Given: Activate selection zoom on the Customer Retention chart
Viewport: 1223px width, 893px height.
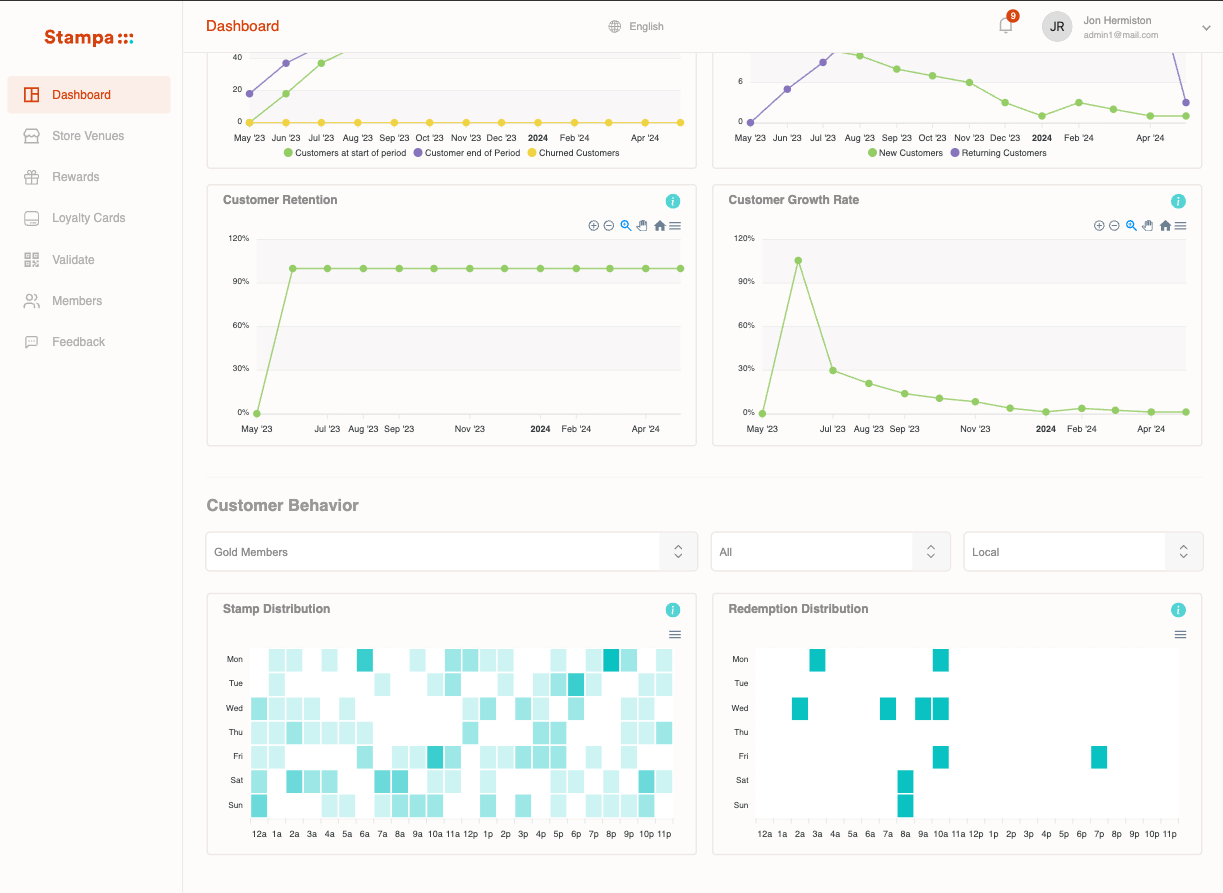Looking at the screenshot, I should pyautogui.click(x=627, y=225).
